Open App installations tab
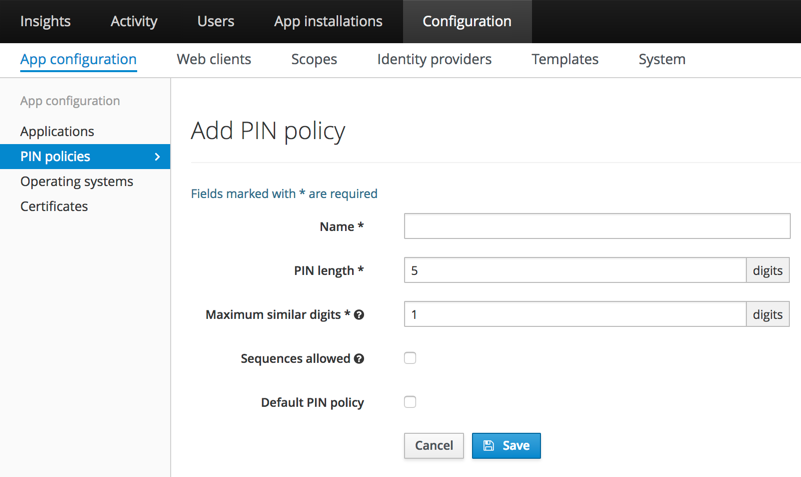The image size is (801, 477). (x=328, y=21)
